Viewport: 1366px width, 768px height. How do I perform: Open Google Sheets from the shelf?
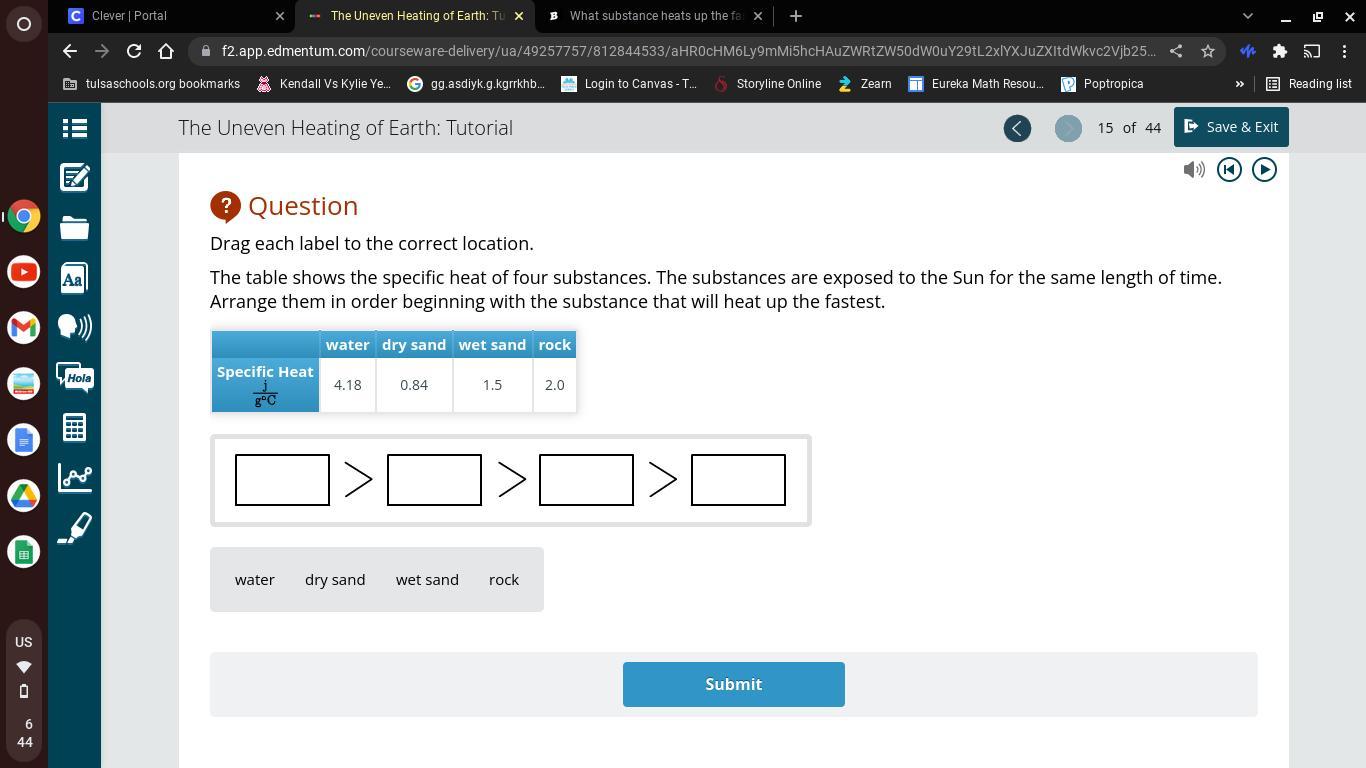coord(24,552)
